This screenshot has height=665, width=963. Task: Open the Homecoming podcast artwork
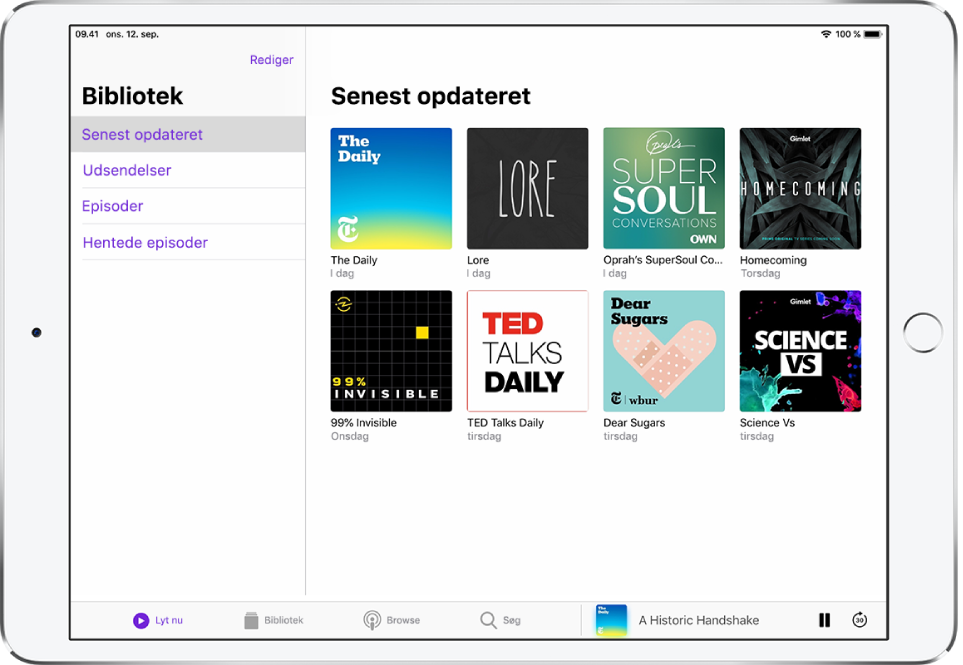[800, 189]
